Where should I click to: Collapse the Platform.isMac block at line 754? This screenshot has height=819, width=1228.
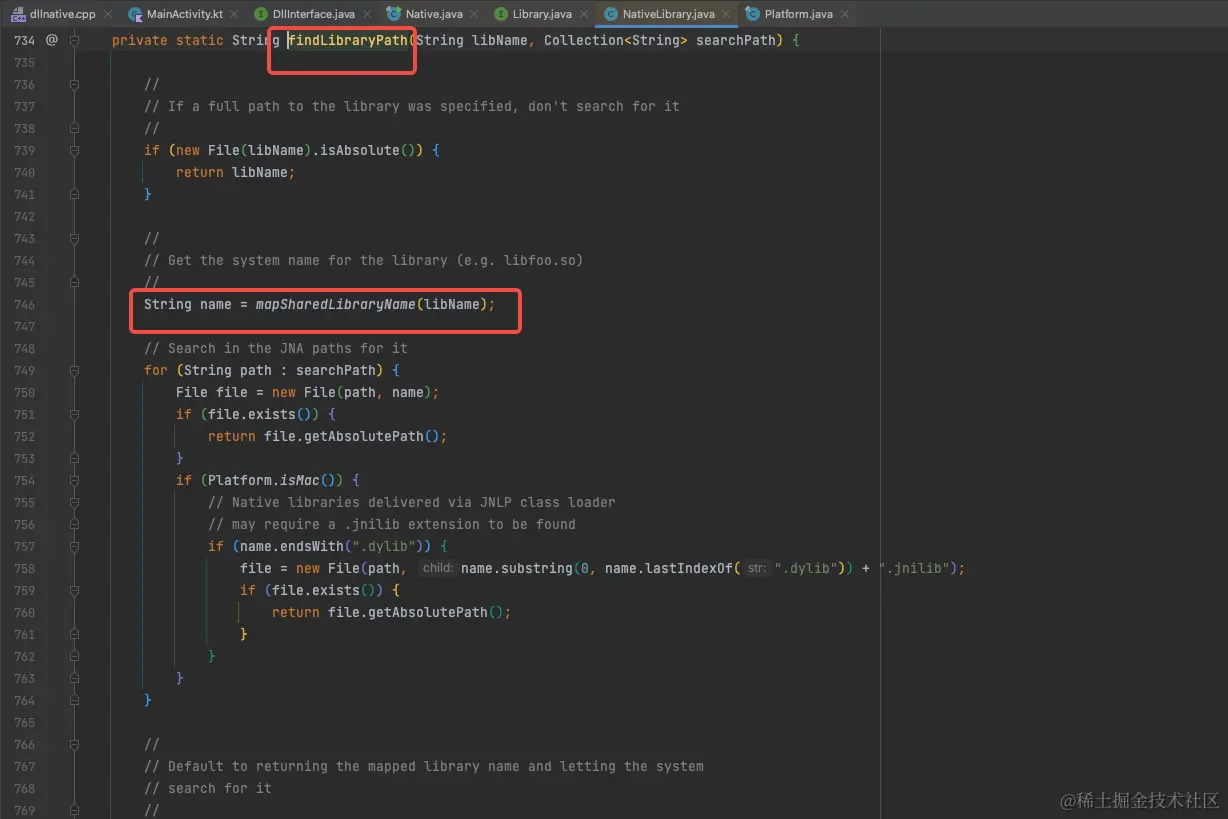[75, 481]
